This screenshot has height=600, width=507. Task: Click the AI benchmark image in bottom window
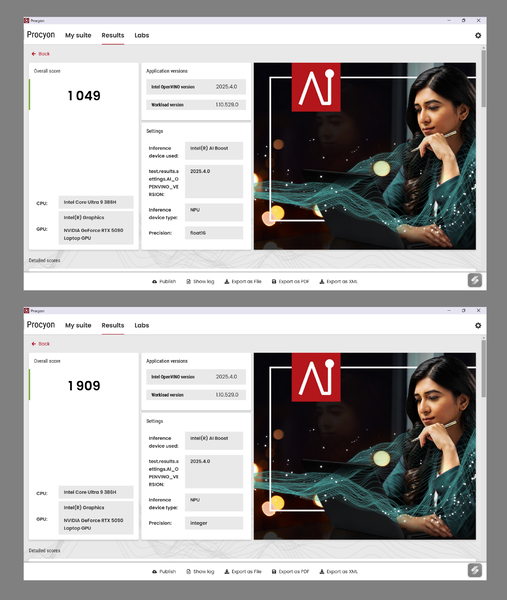365,446
